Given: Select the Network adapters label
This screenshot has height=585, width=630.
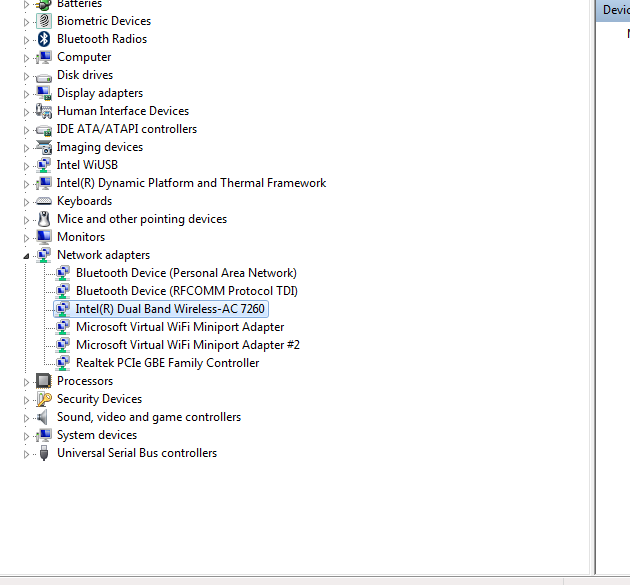Looking at the screenshot, I should (103, 255).
